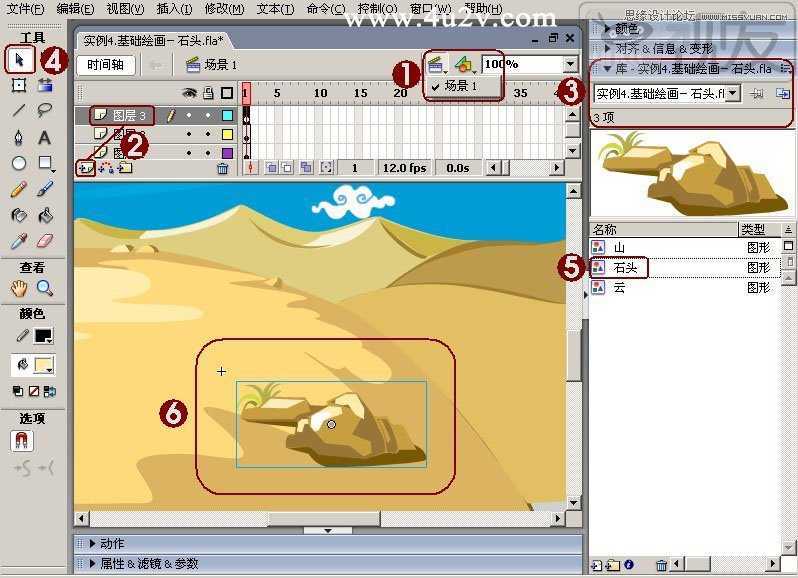
Task: Select the Hand tool
Action: (19, 288)
